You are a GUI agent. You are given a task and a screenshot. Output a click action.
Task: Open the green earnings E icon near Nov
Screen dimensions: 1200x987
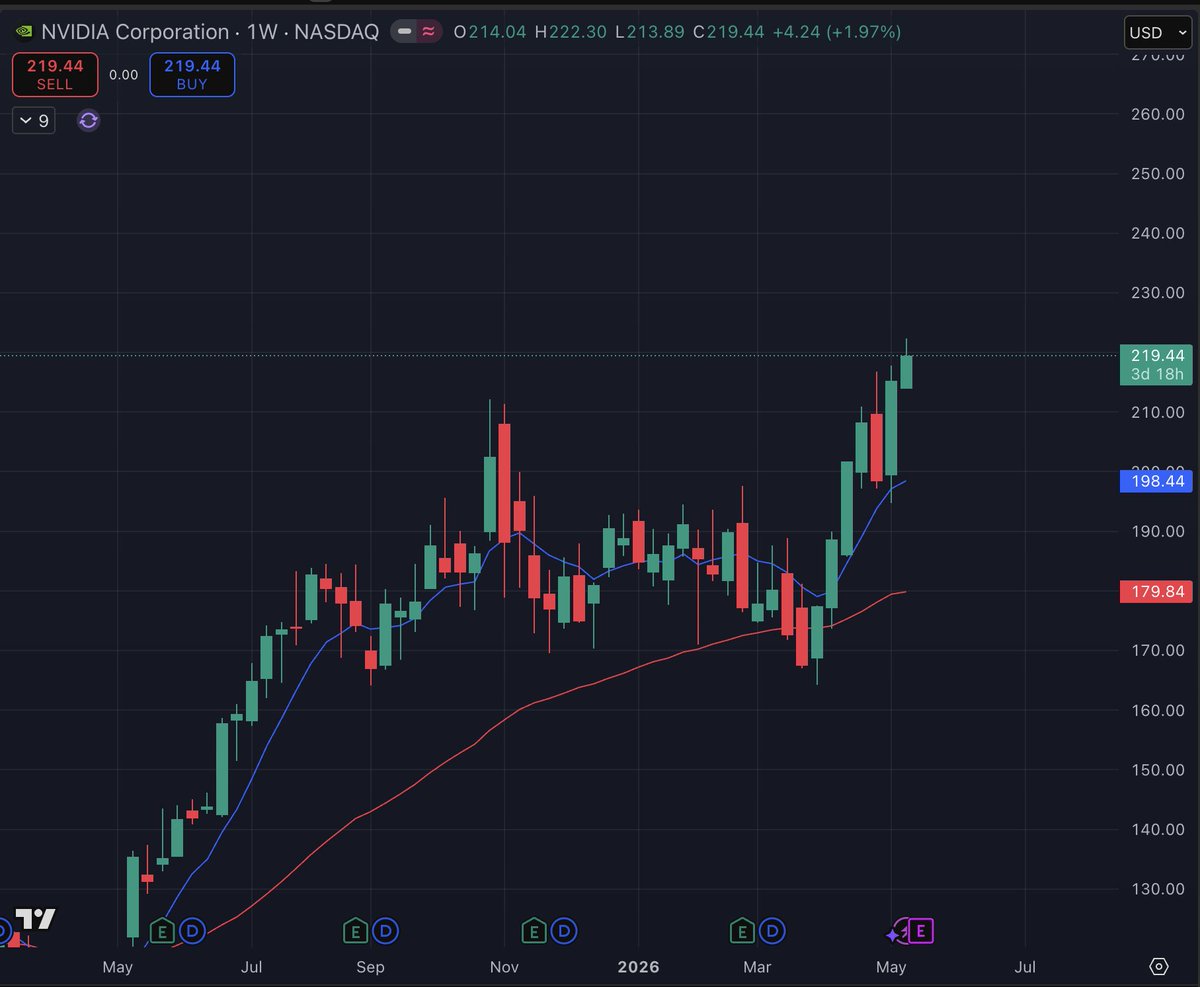pos(533,932)
